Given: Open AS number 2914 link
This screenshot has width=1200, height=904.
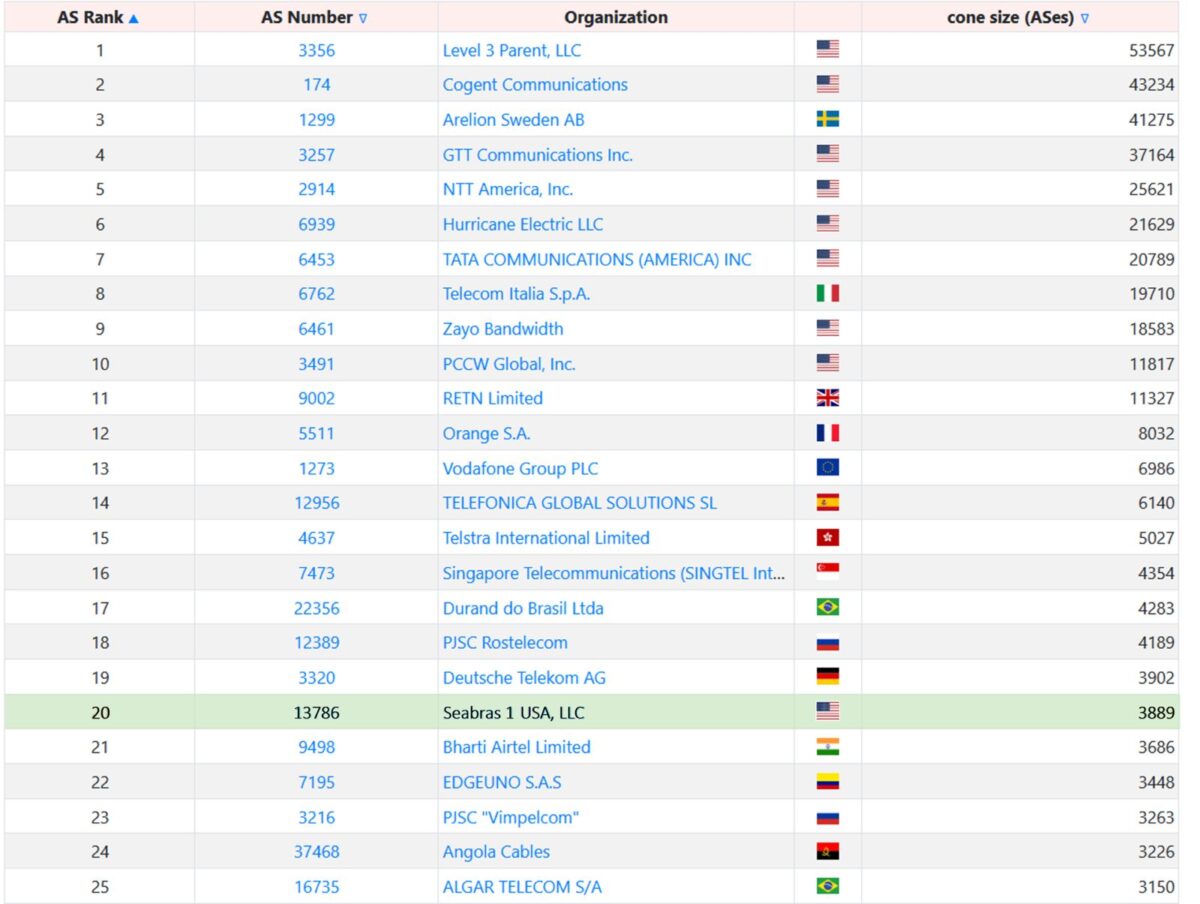Looking at the screenshot, I should [316, 189].
